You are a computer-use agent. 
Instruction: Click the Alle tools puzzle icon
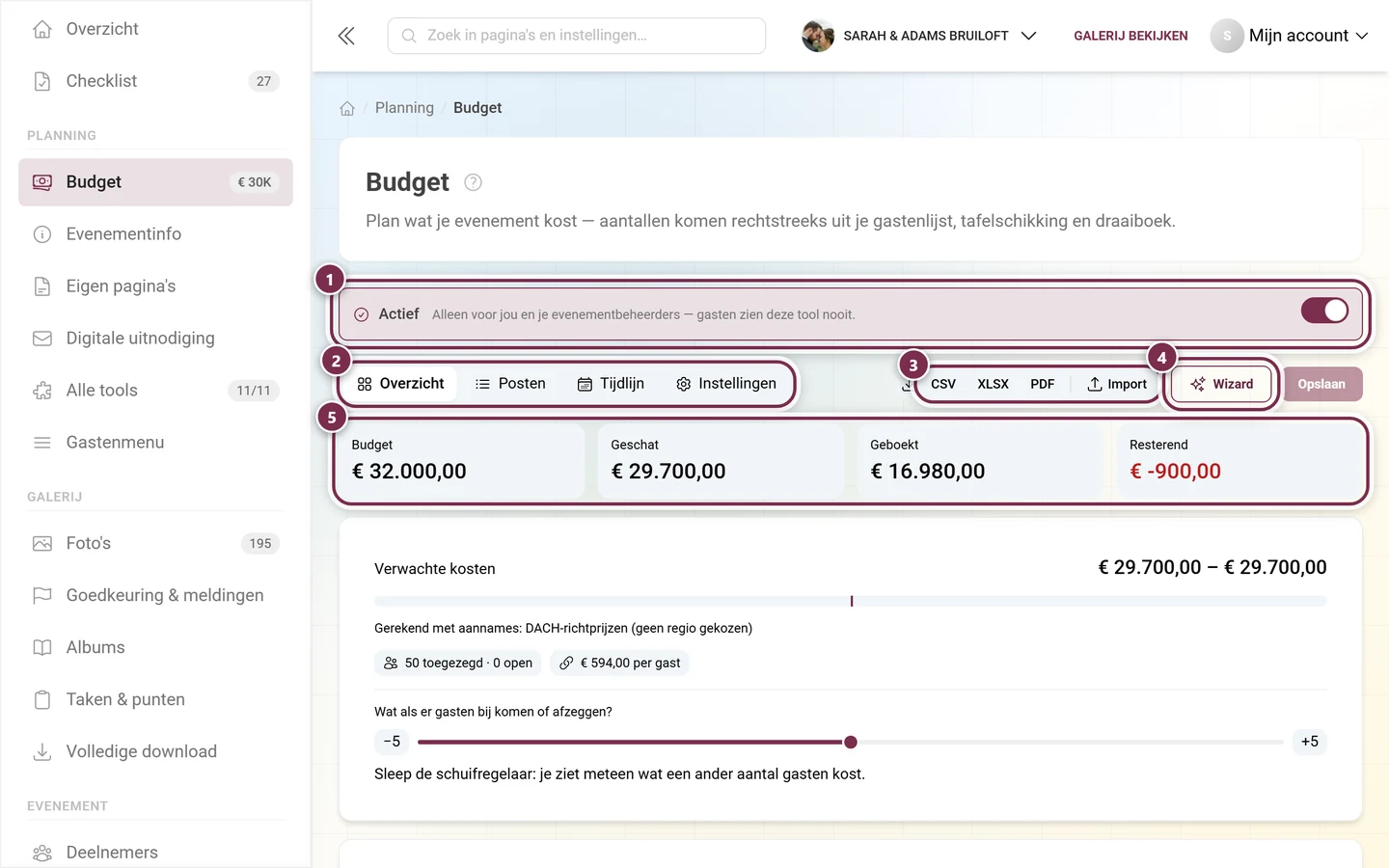tap(42, 391)
